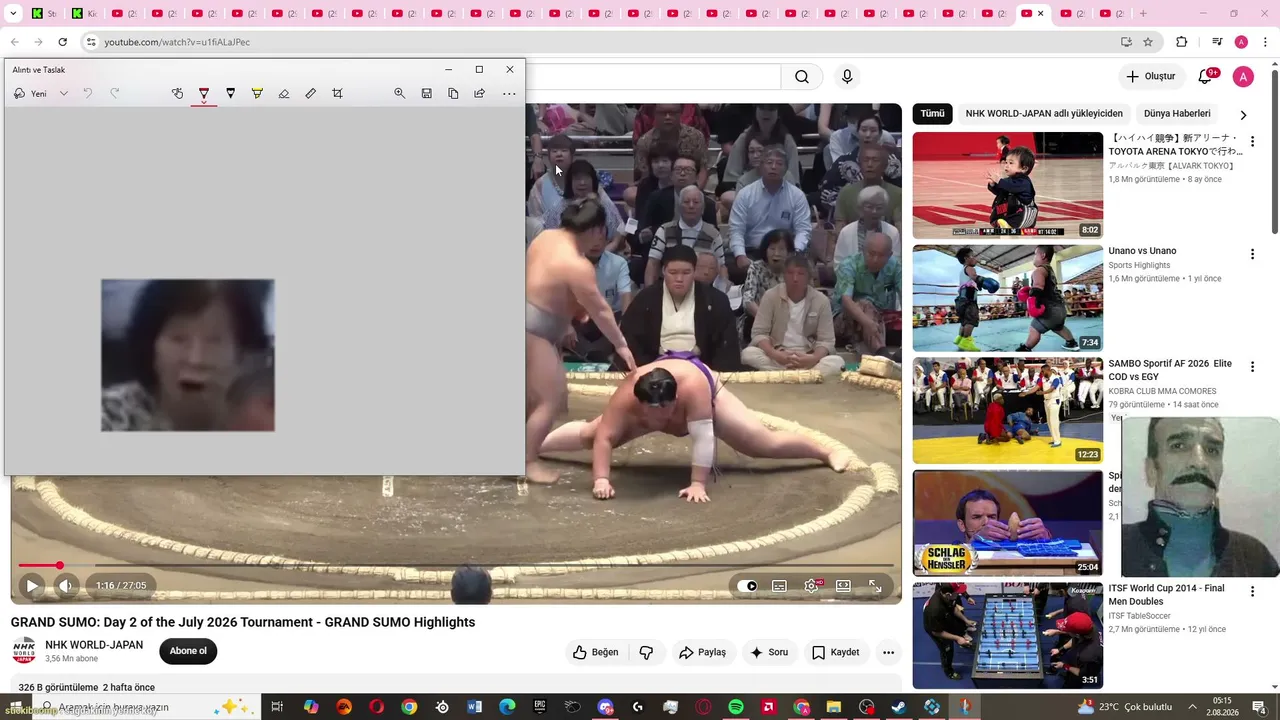Select NHK WORLD-JAPAN adlı yükleyiciden chip
Viewport: 1280px width, 720px height.
[1044, 114]
